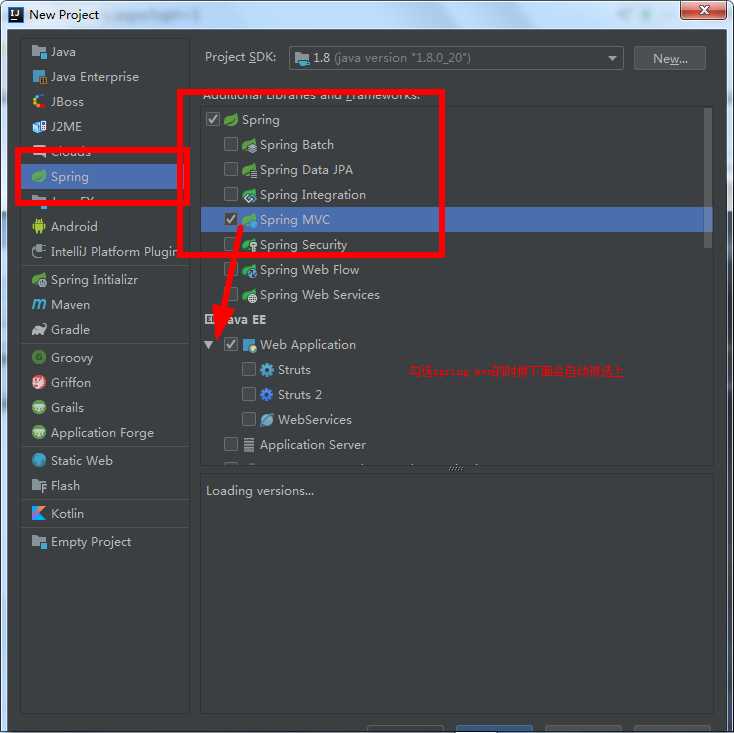Pick the JBoss icon in the sidebar
This screenshot has height=733, width=734.
coord(39,102)
